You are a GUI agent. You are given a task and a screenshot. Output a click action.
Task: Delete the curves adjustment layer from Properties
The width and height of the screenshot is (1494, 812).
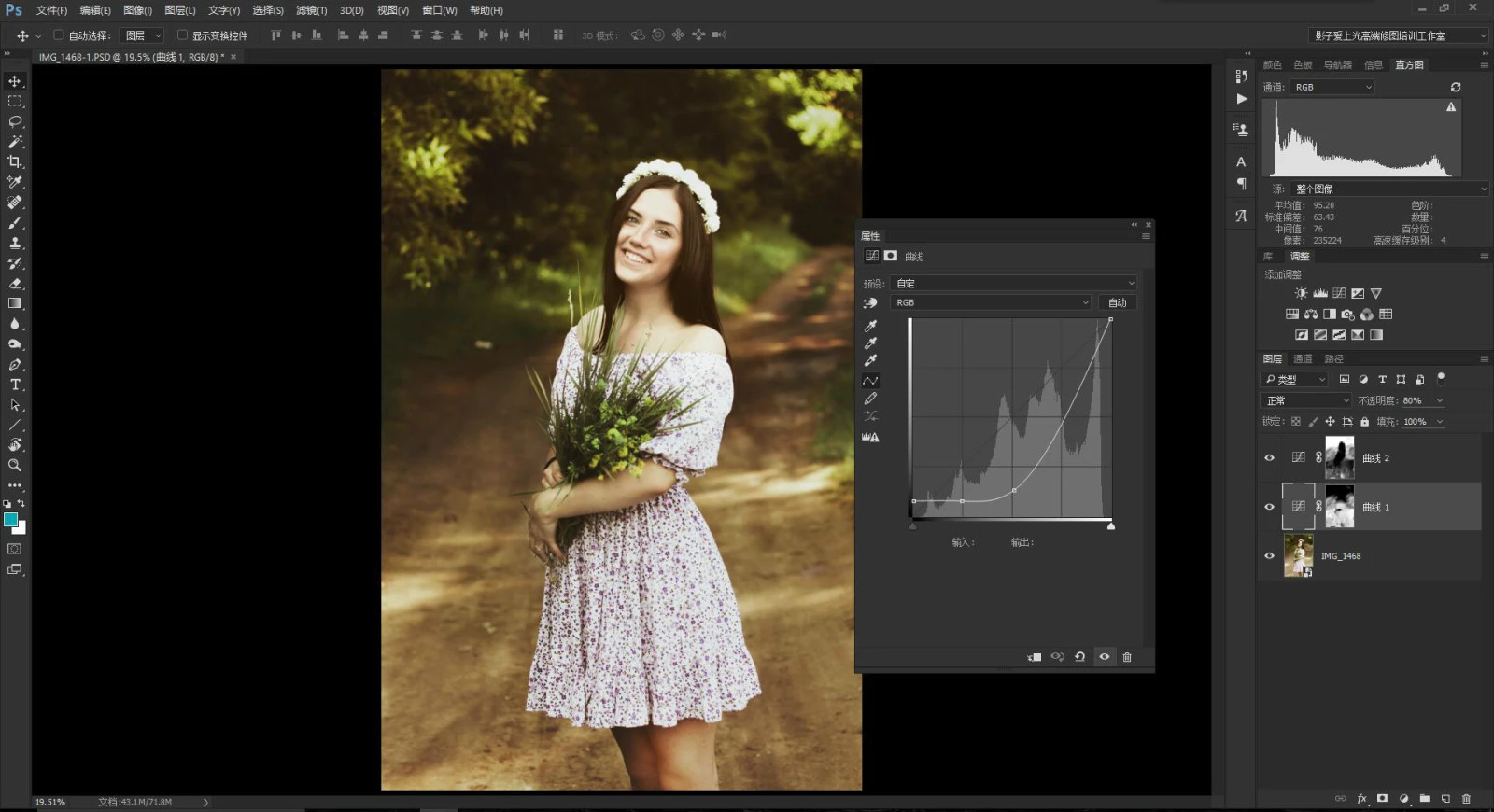[x=1127, y=657]
